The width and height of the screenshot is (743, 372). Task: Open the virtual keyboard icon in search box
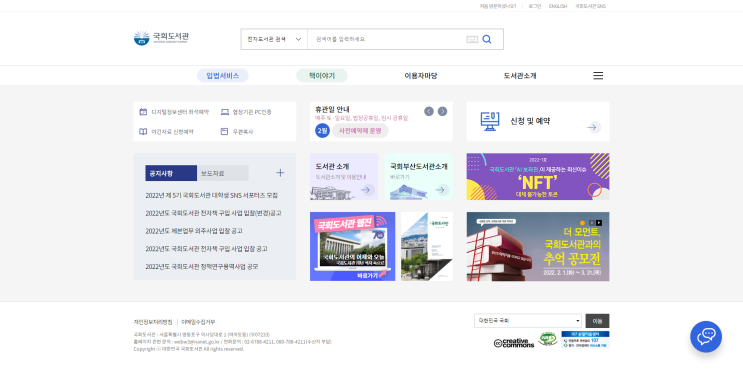pos(472,39)
